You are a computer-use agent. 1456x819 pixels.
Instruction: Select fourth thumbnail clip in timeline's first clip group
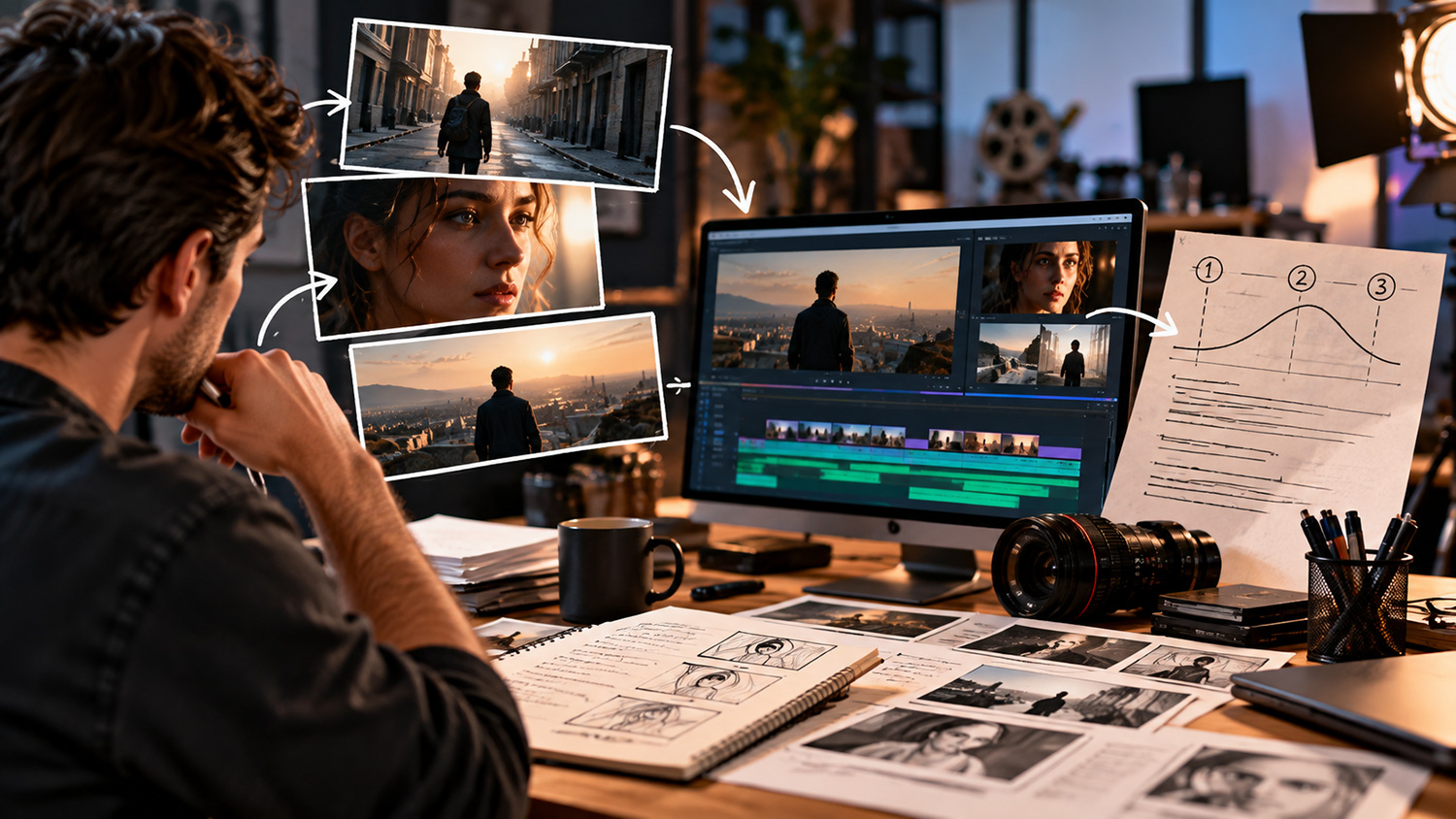coord(888,437)
